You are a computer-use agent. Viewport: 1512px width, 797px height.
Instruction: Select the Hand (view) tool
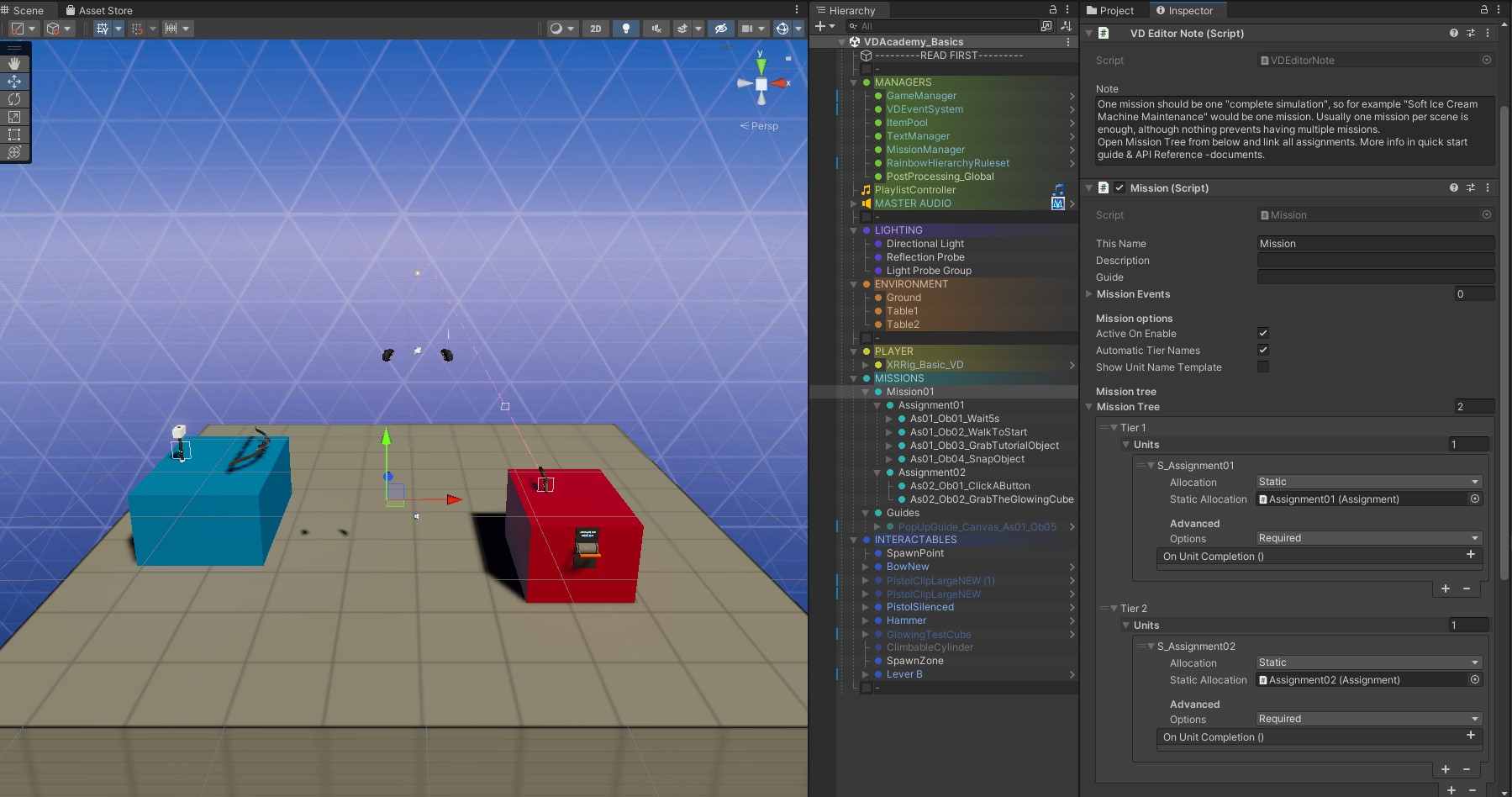pos(14,64)
